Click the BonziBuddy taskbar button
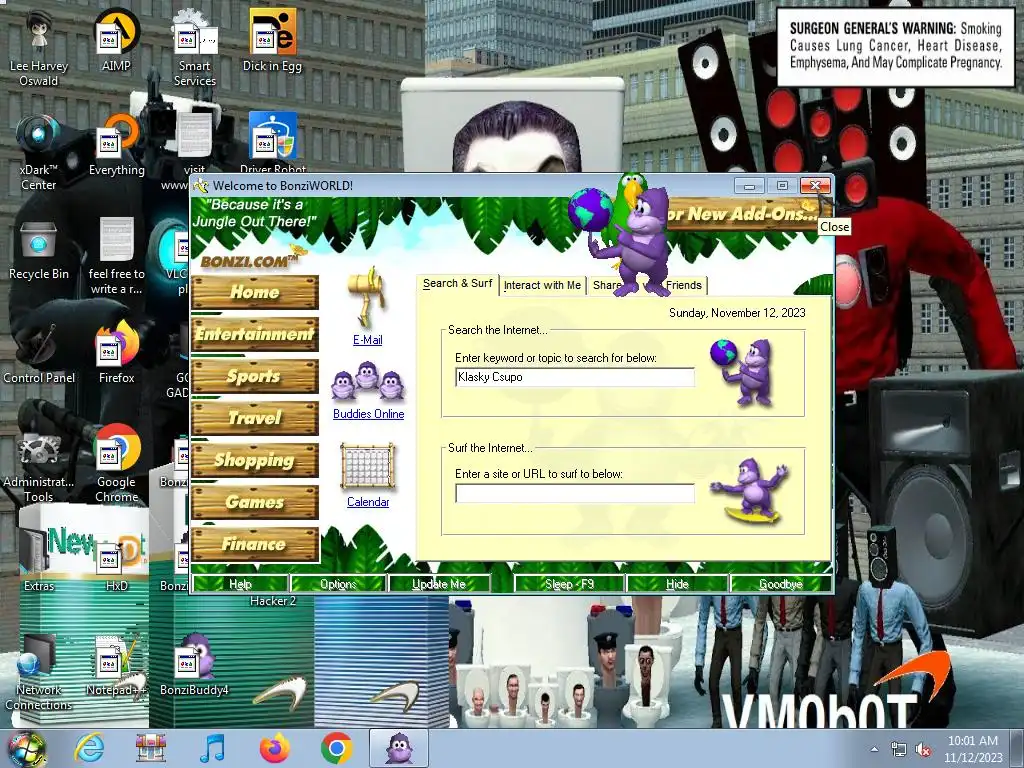 399,748
